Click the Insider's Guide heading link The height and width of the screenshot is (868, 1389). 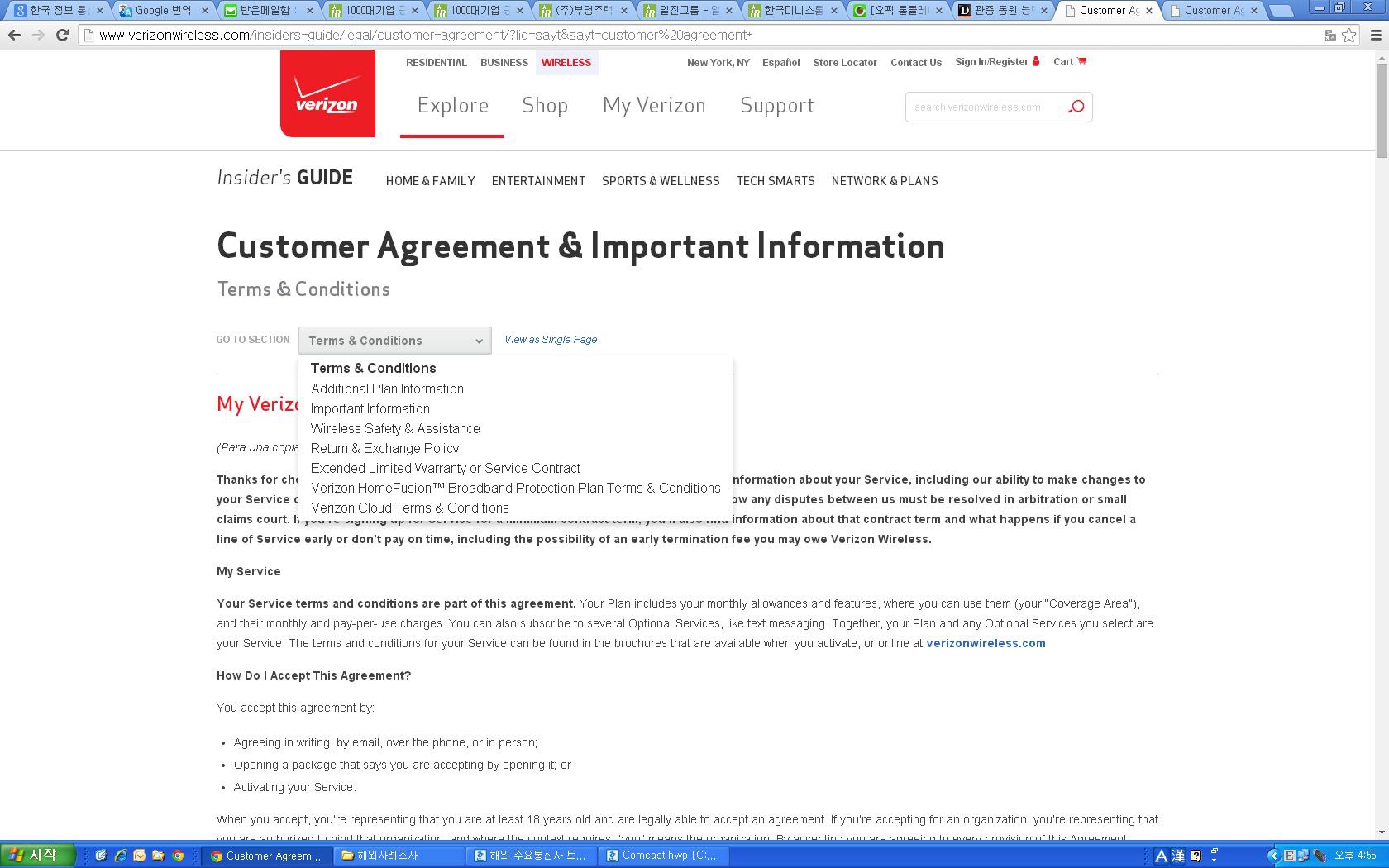[285, 178]
